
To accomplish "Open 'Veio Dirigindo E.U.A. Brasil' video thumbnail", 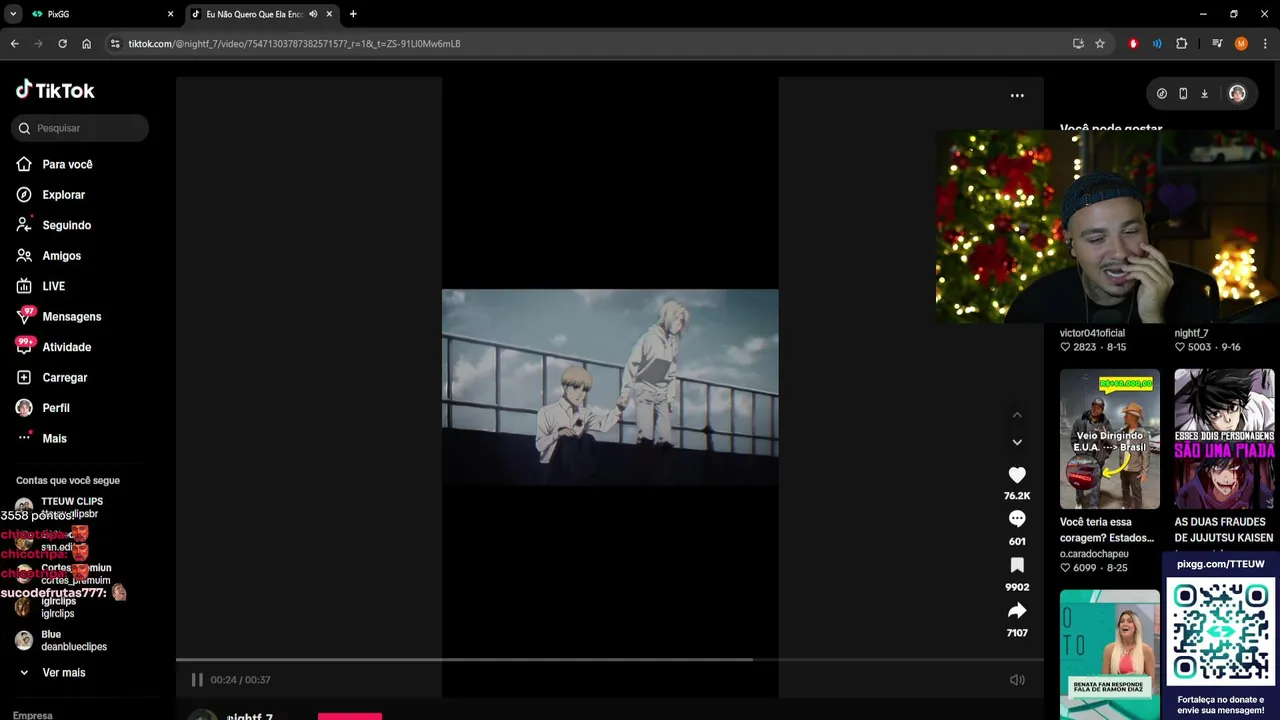I will [1110, 439].
